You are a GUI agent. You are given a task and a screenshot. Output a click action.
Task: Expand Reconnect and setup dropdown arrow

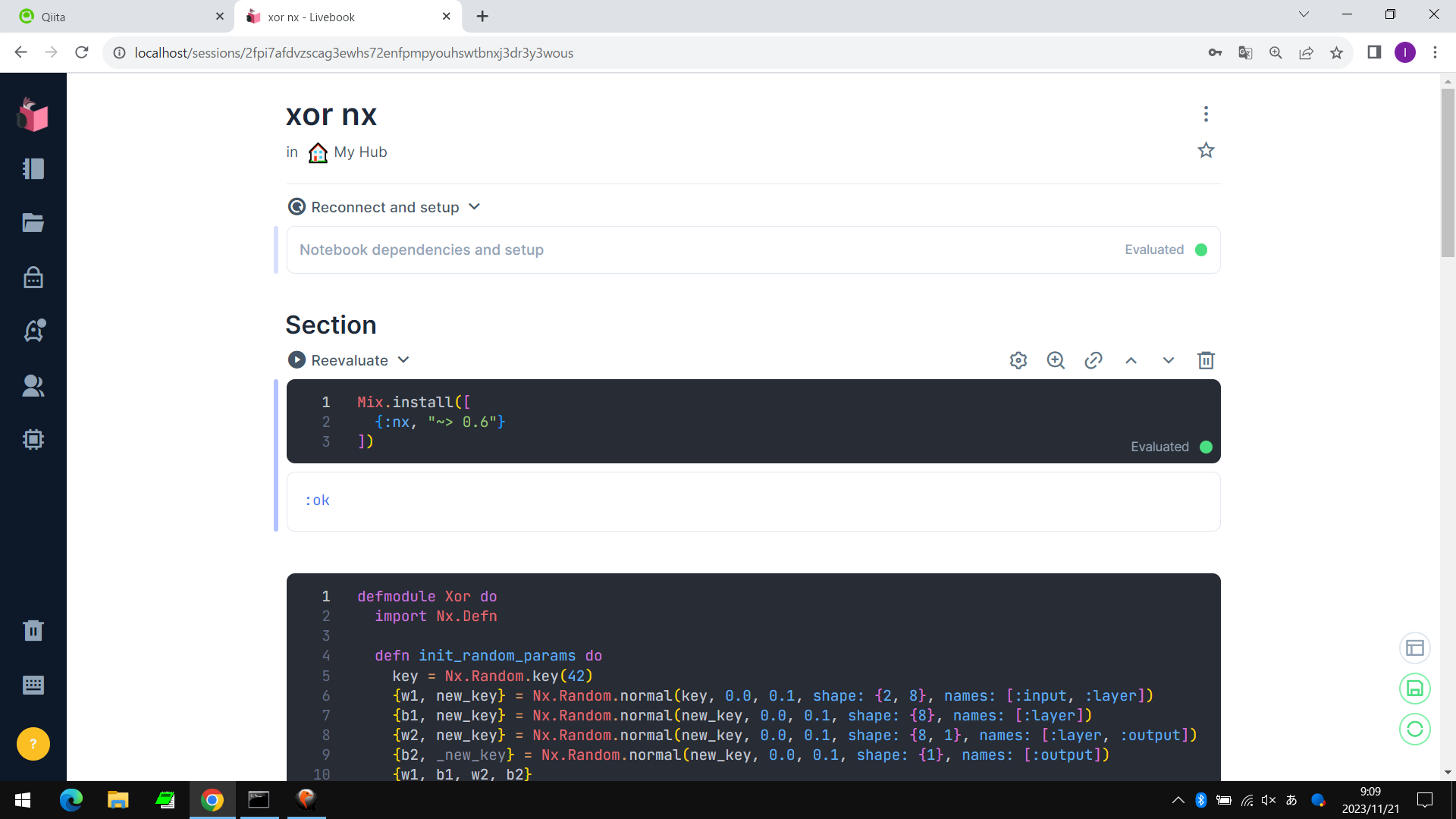475,207
